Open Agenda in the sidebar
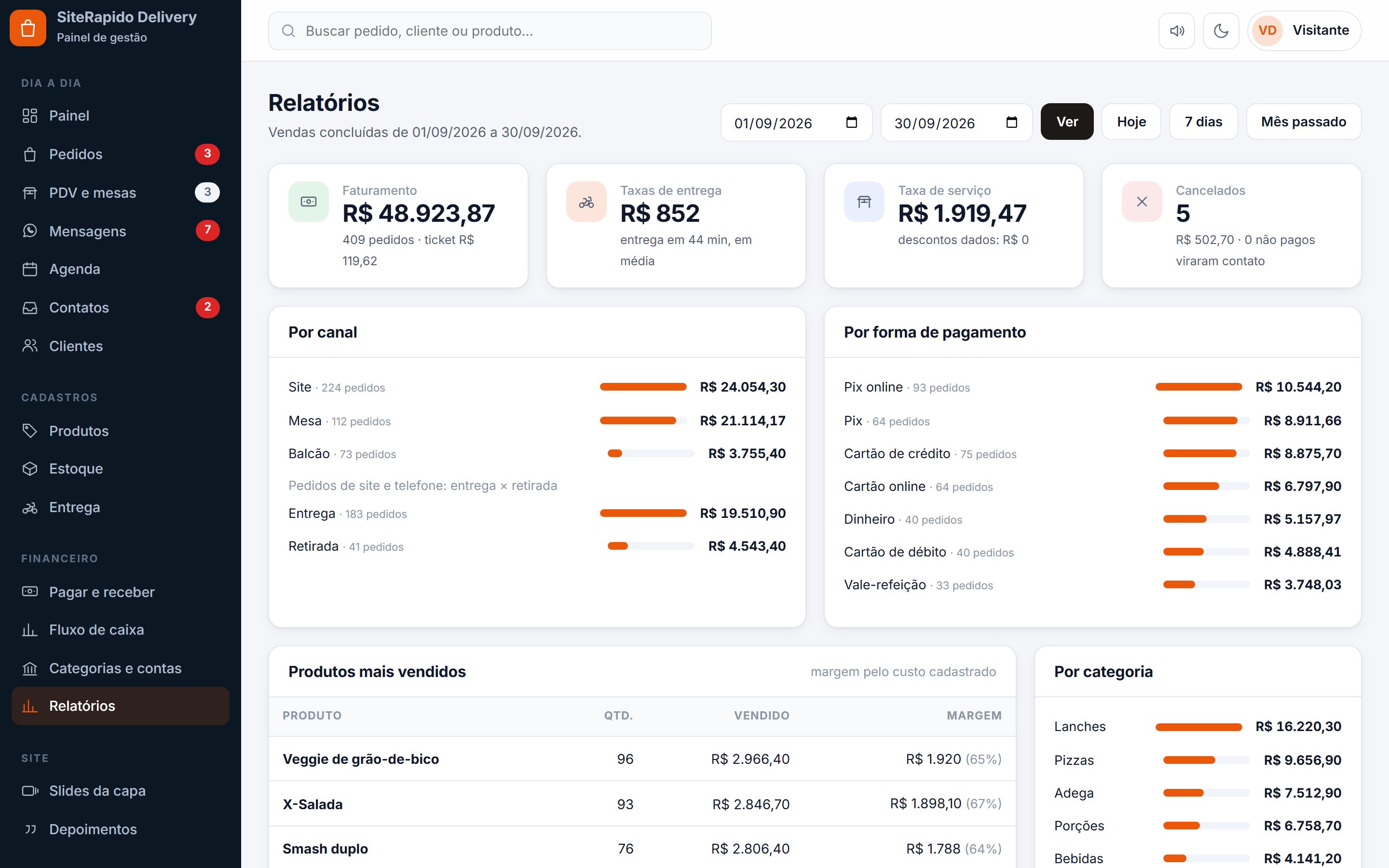Screen dimensions: 1389x868 click(120, 269)
